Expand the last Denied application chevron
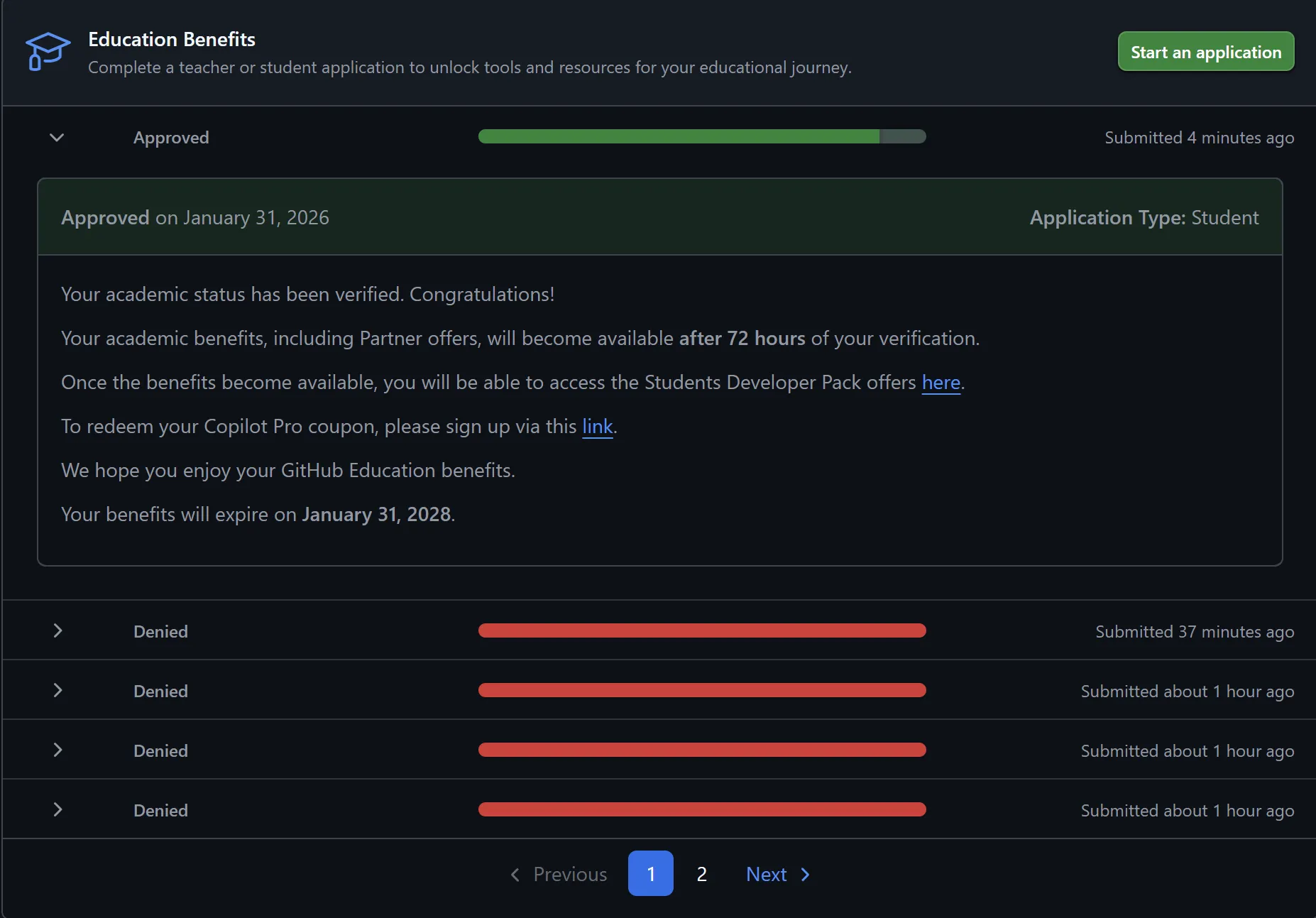 click(x=58, y=810)
